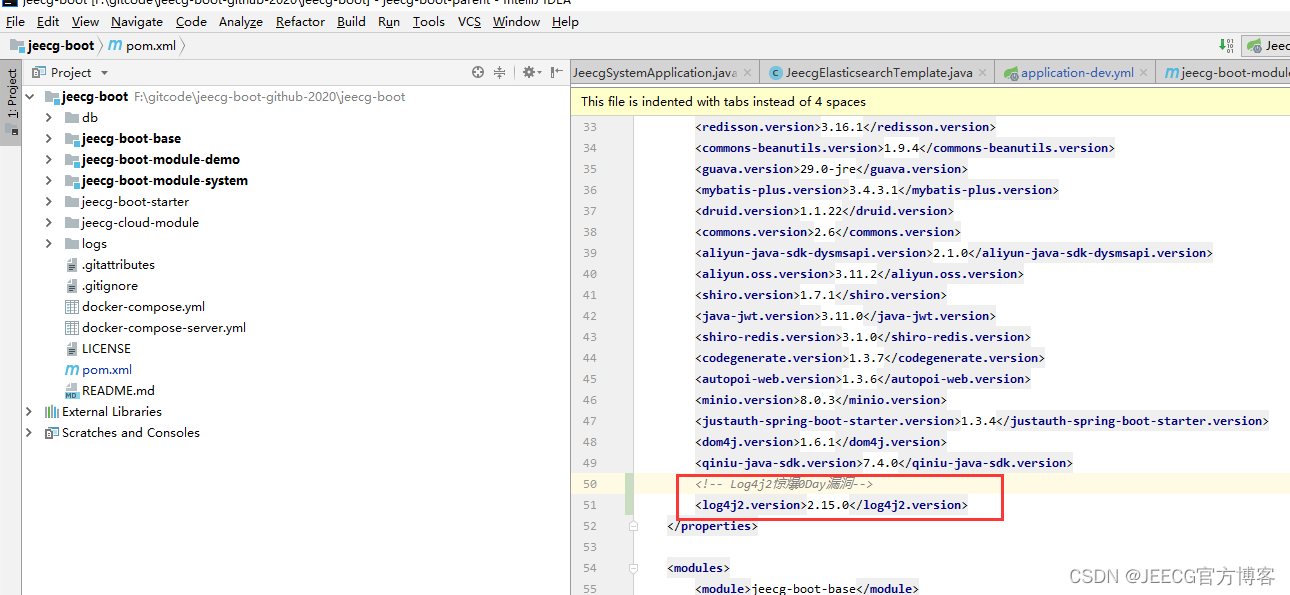The image size is (1290, 595).
Task: Open the Analyze menu
Action: [x=240, y=21]
